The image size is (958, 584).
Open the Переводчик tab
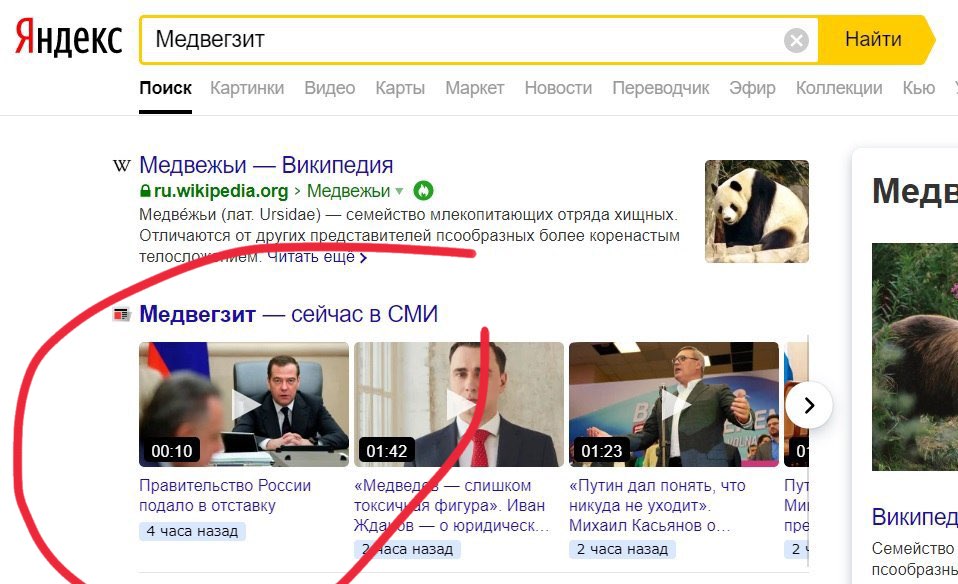coord(660,88)
